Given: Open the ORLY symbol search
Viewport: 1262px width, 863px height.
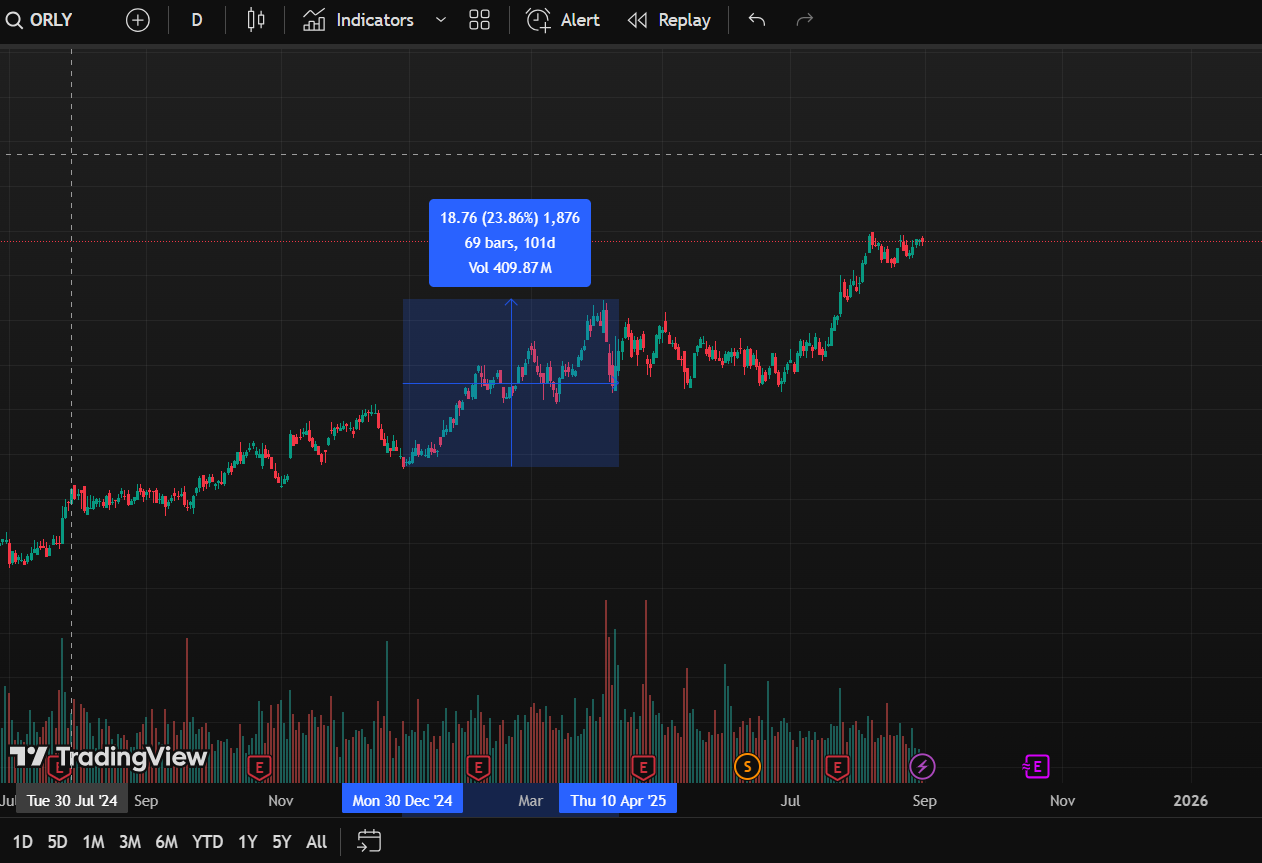Looking at the screenshot, I should [40, 20].
